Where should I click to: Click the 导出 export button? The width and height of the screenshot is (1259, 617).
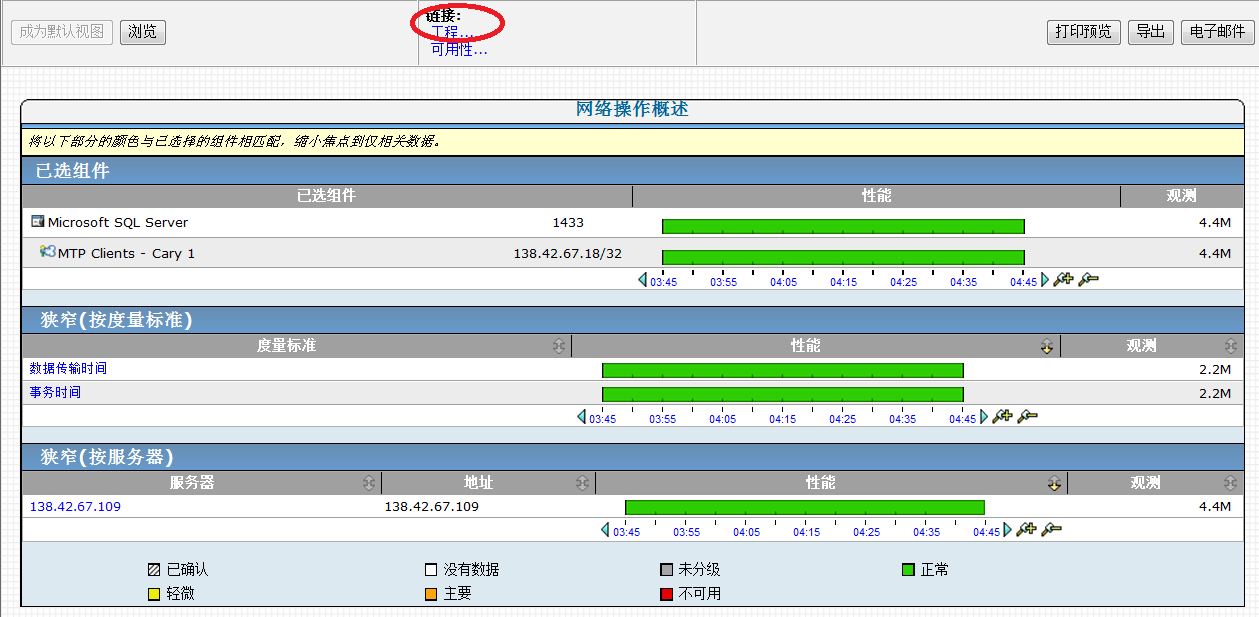(x=1151, y=32)
